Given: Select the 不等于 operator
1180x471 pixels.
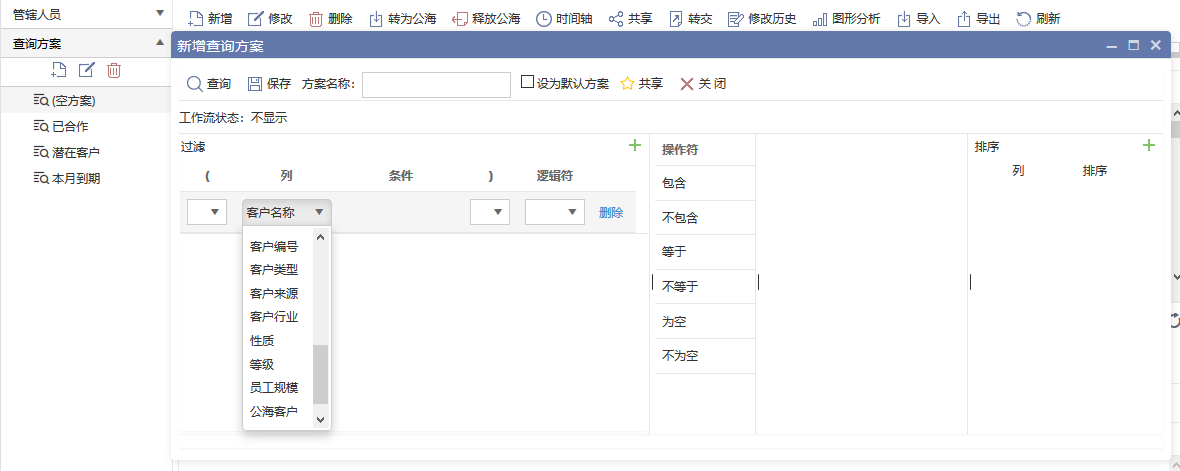Looking at the screenshot, I should [x=680, y=287].
